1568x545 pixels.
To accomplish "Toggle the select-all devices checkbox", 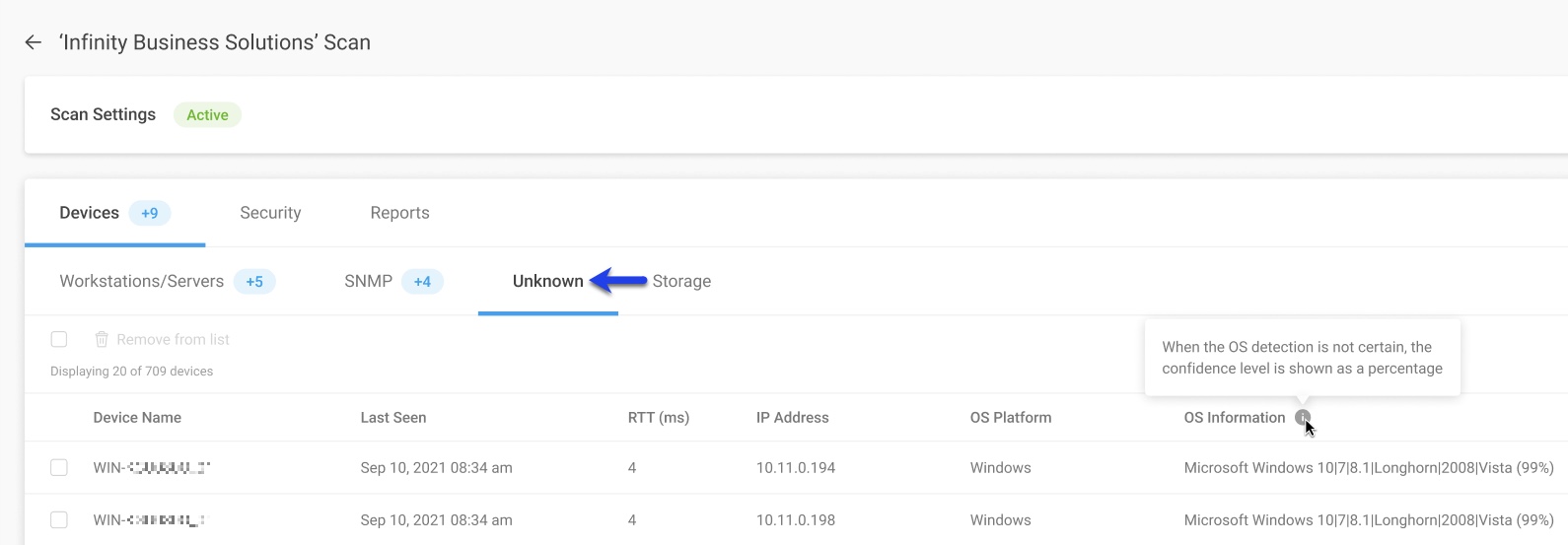I will coord(59,340).
